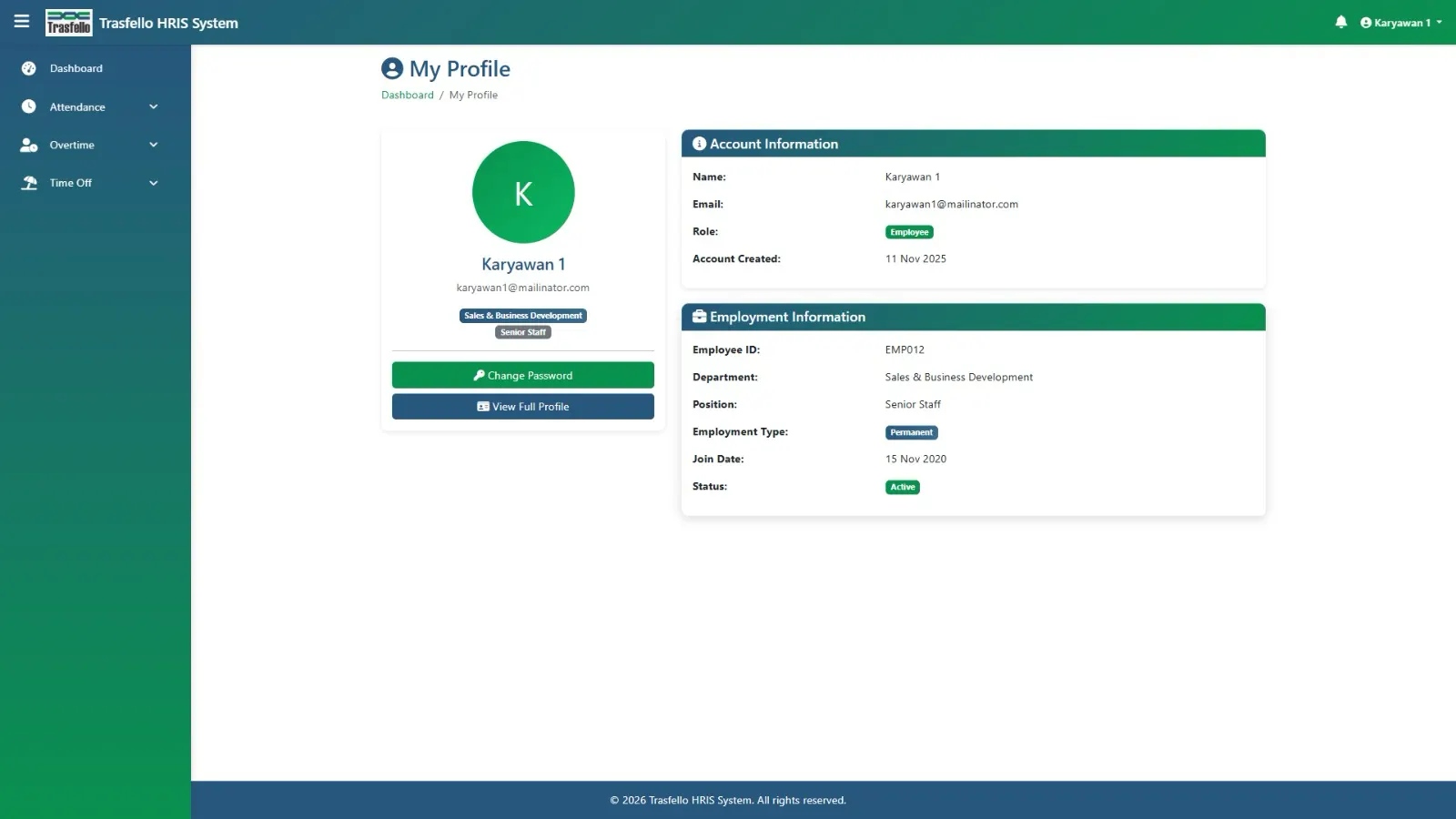The width and height of the screenshot is (1456, 819).
Task: Click the Change Password button
Action: (x=523, y=375)
